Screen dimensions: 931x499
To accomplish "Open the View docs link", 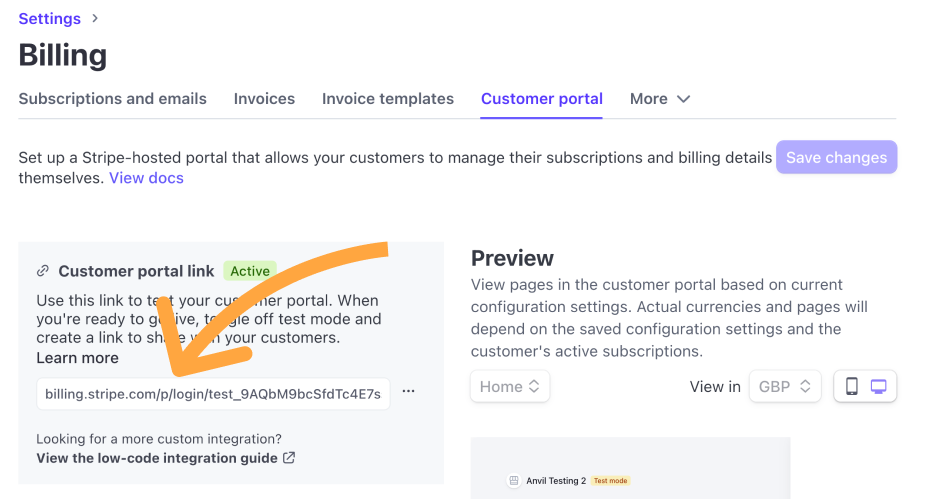I will point(146,178).
